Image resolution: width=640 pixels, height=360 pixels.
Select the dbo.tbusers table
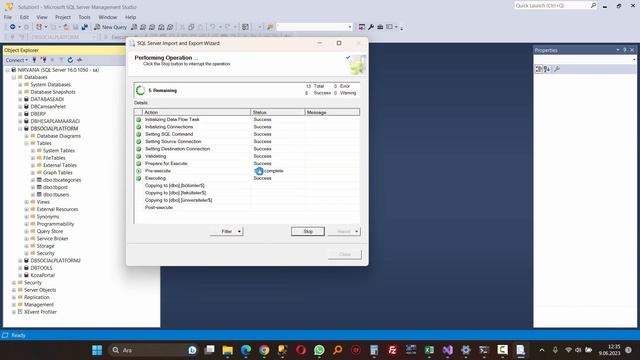click(56, 195)
